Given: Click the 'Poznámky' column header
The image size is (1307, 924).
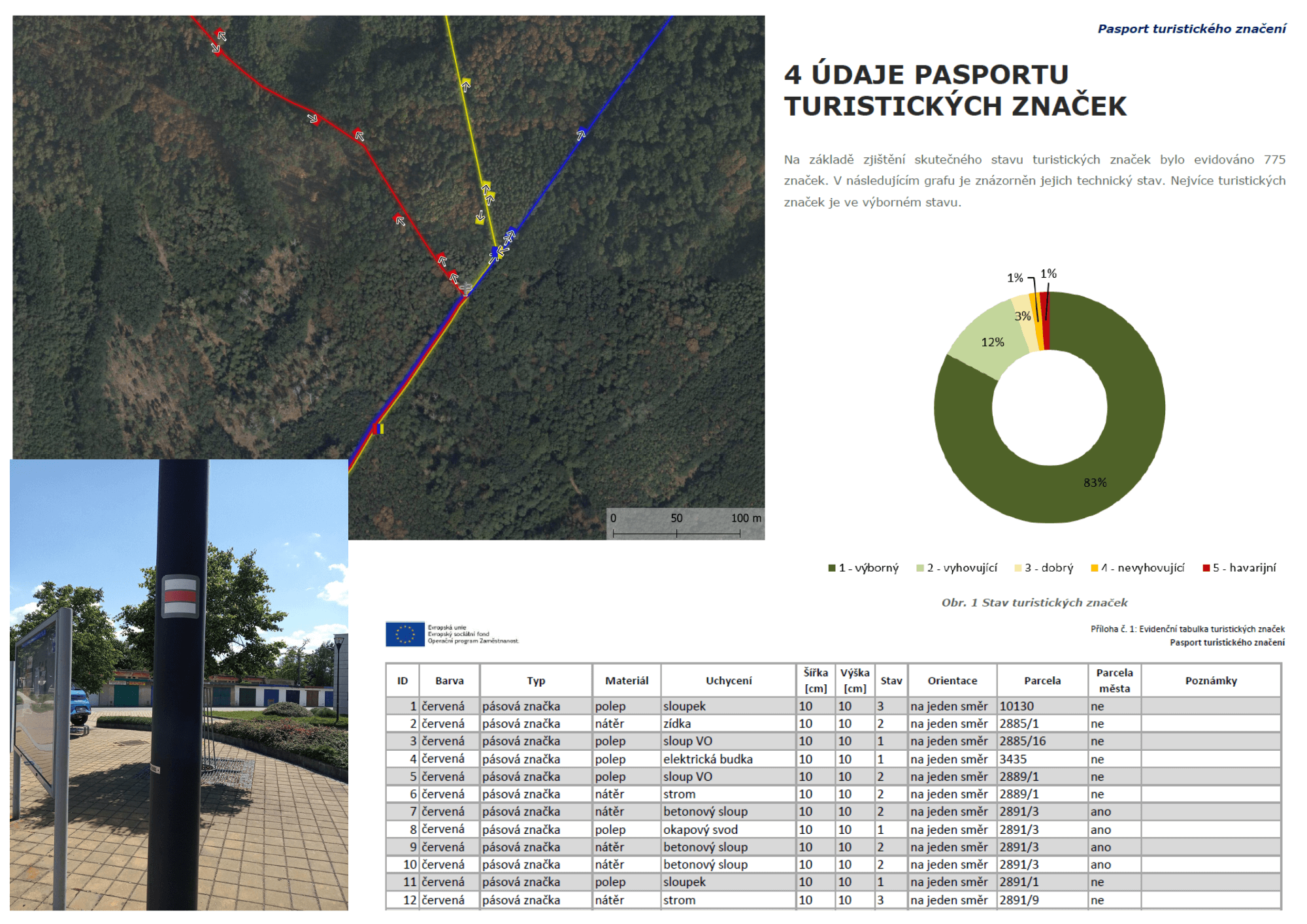Looking at the screenshot, I should [x=1211, y=680].
